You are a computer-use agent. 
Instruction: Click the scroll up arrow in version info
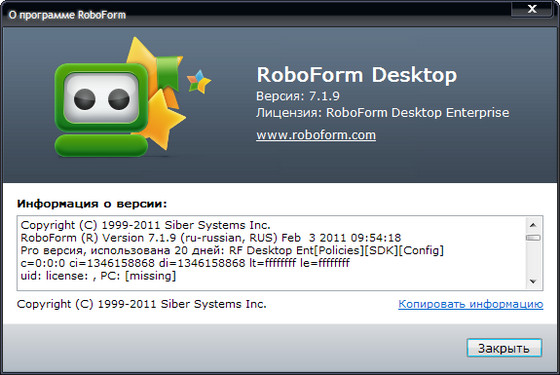[x=533, y=225]
